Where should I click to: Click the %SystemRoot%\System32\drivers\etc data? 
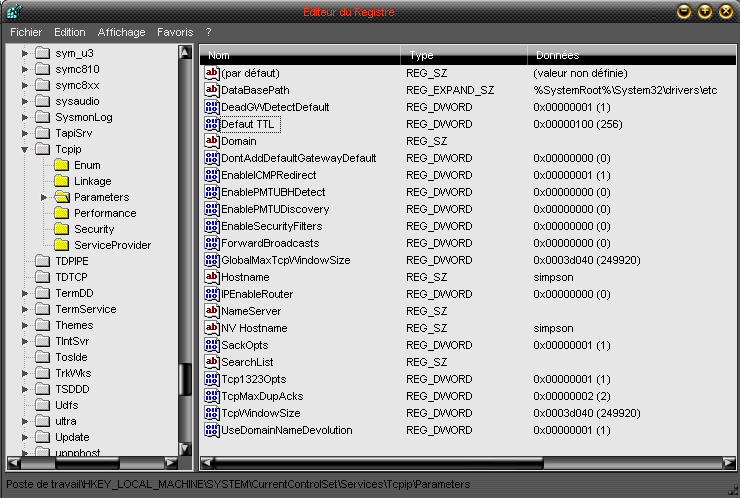click(x=625, y=90)
